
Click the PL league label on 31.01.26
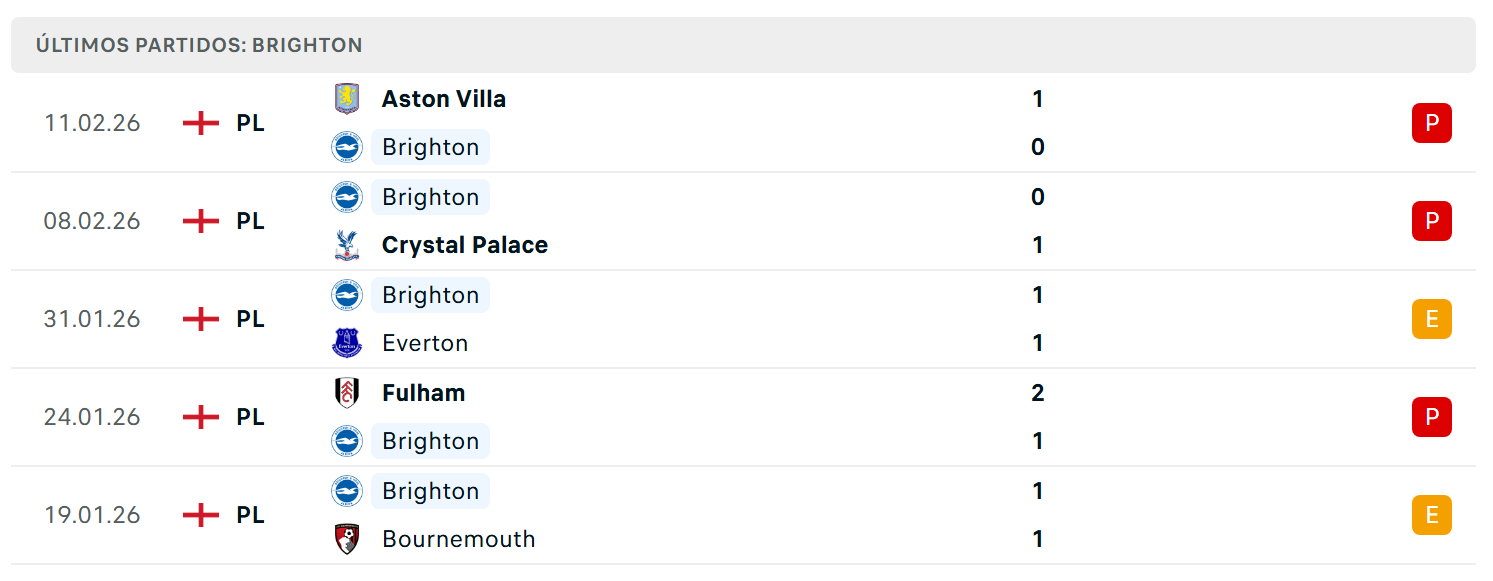[251, 319]
